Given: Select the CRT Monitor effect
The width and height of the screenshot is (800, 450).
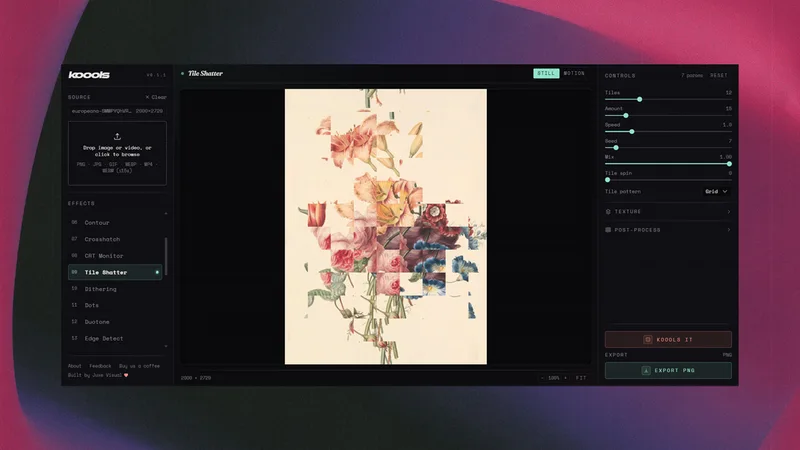Looking at the screenshot, I should point(115,256).
